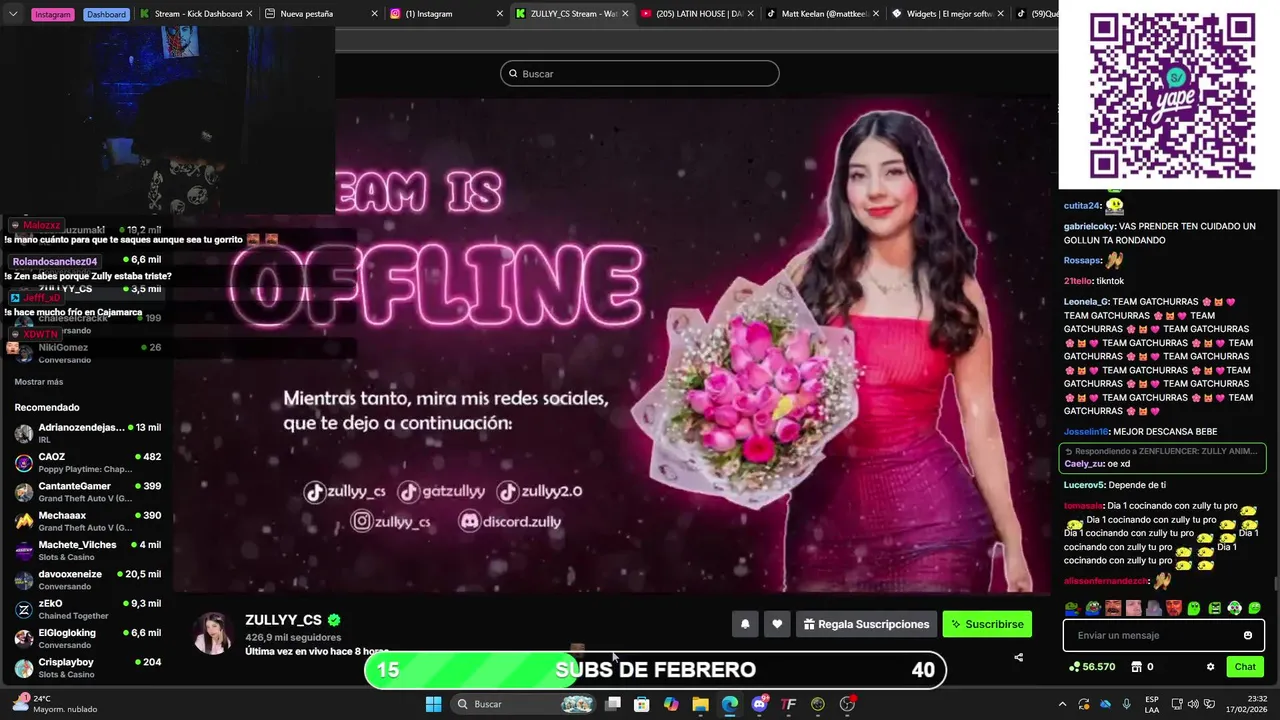Image resolution: width=1280 pixels, height=720 pixels.
Task: Click the Recomendado sidebar heading
Action: (x=47, y=407)
